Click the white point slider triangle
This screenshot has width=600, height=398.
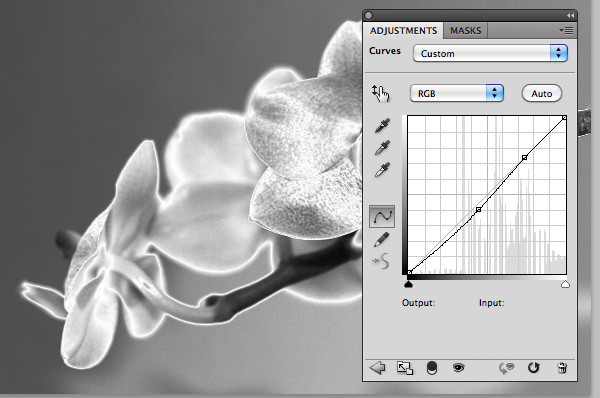[565, 284]
